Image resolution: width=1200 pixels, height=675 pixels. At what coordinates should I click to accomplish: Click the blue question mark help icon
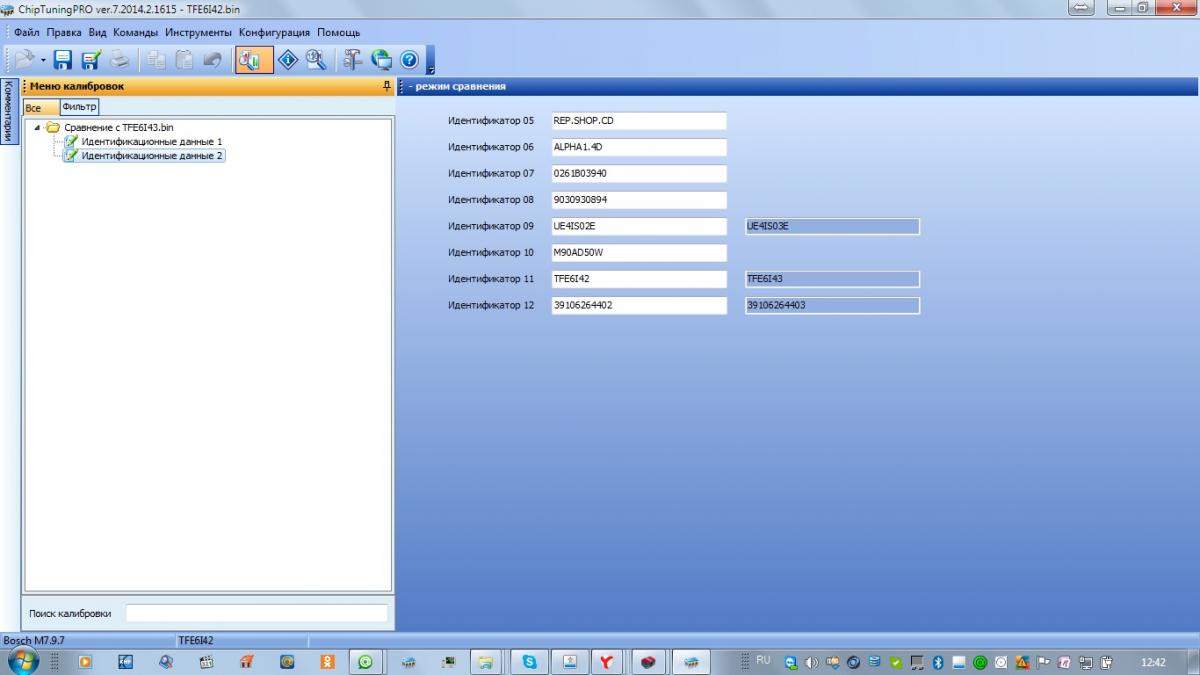coord(409,60)
